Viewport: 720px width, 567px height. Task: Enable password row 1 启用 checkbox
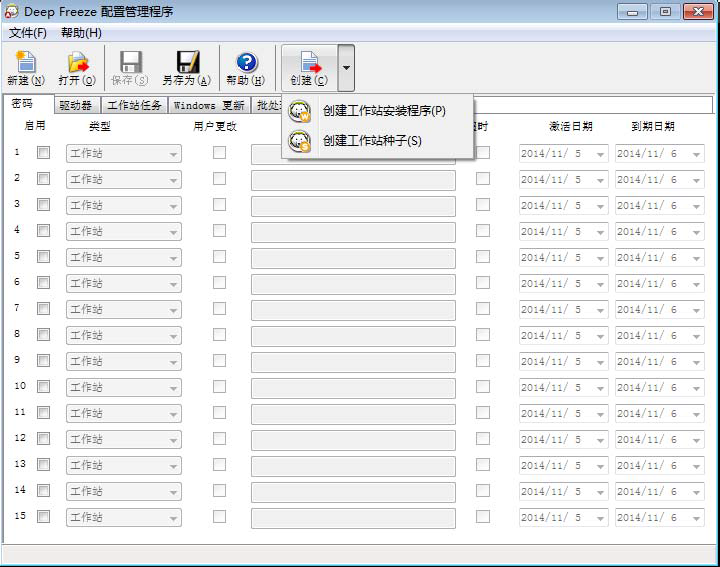[44, 152]
